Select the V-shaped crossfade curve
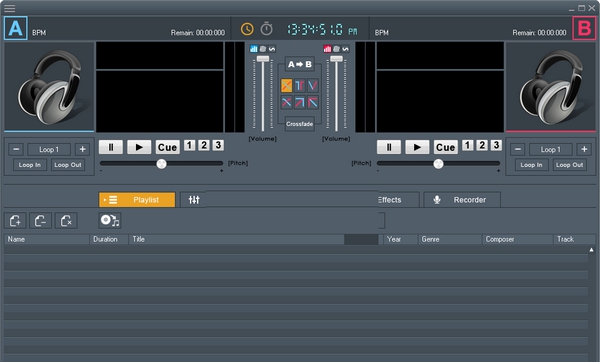Viewport: 600px width, 362px height. click(313, 85)
